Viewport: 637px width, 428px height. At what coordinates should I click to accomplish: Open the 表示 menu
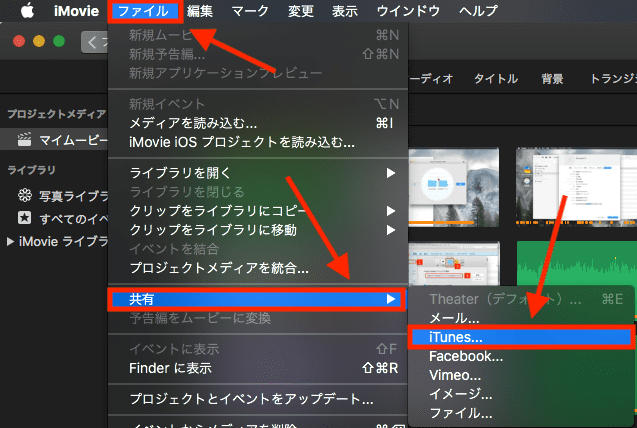click(x=345, y=11)
